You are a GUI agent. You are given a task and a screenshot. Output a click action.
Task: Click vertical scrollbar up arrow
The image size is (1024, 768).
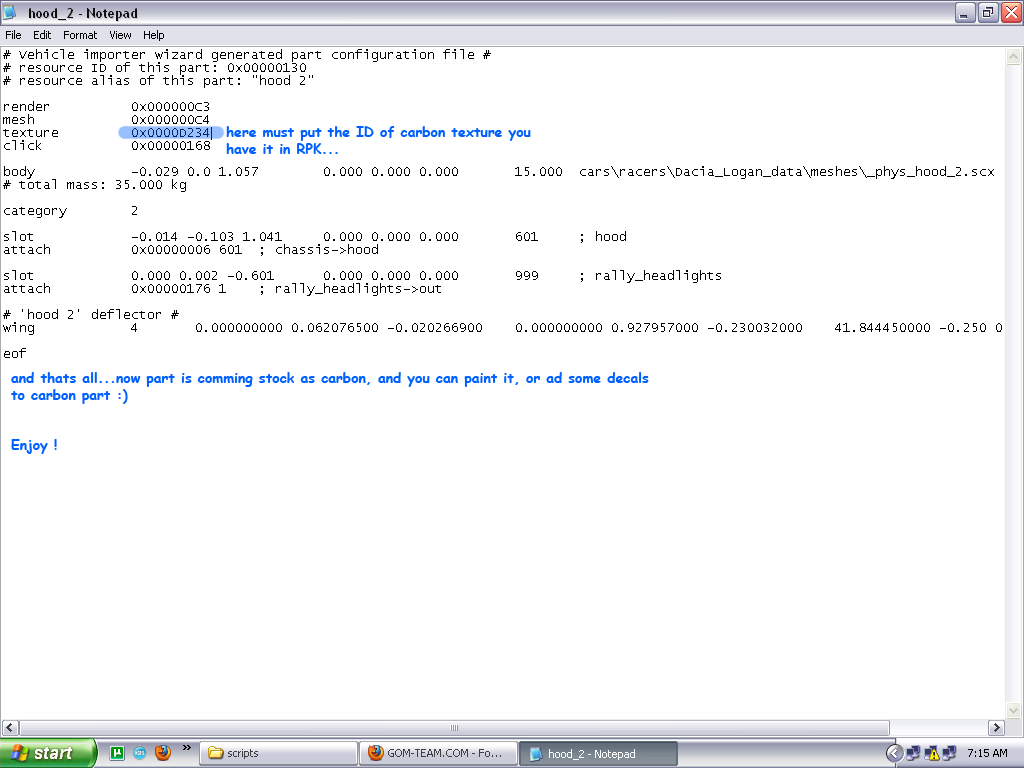coord(1014,57)
